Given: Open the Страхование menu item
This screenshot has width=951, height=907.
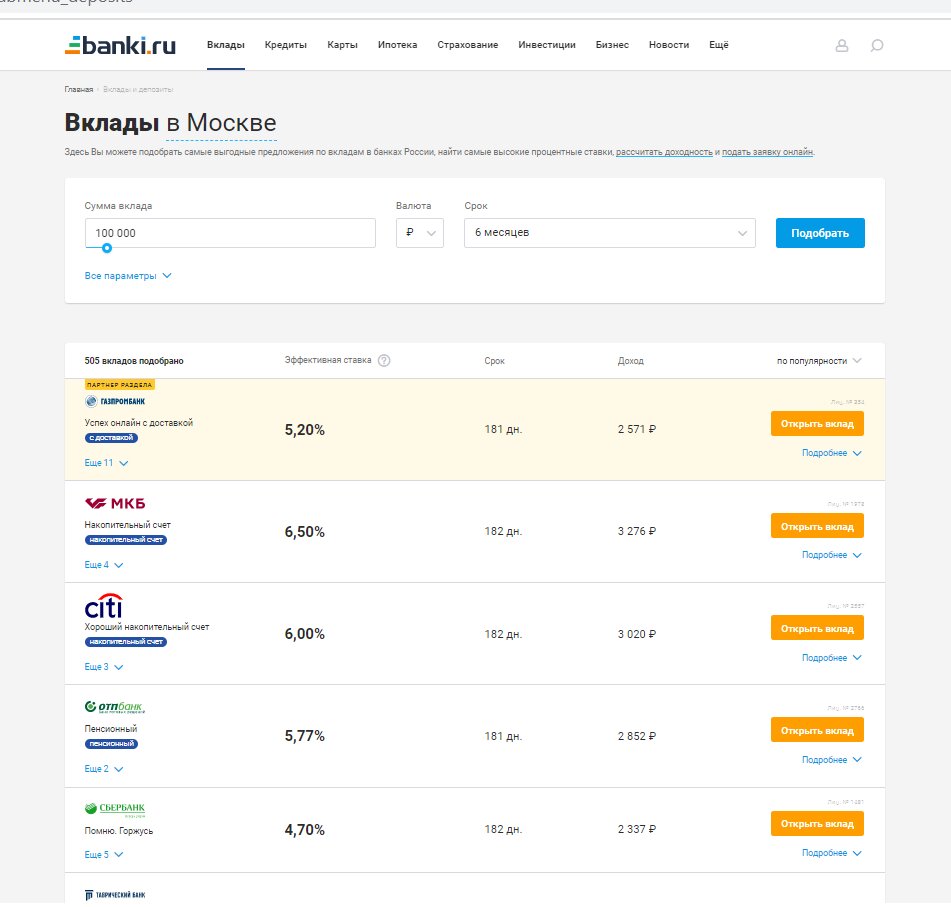Looking at the screenshot, I should pyautogui.click(x=468, y=45).
